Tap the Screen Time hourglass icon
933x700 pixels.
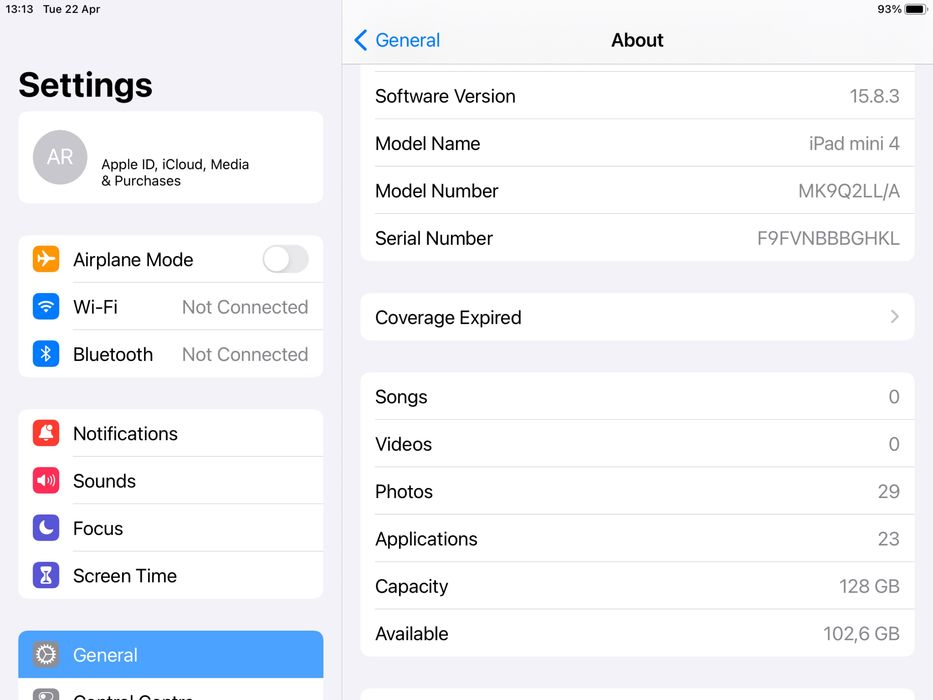pyautogui.click(x=46, y=576)
